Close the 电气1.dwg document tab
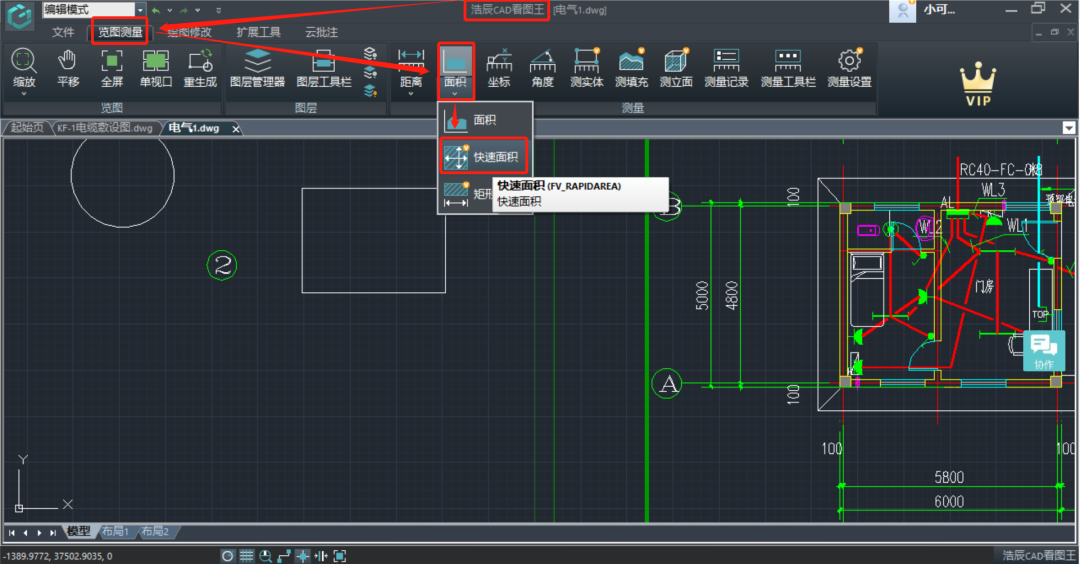 (x=236, y=128)
